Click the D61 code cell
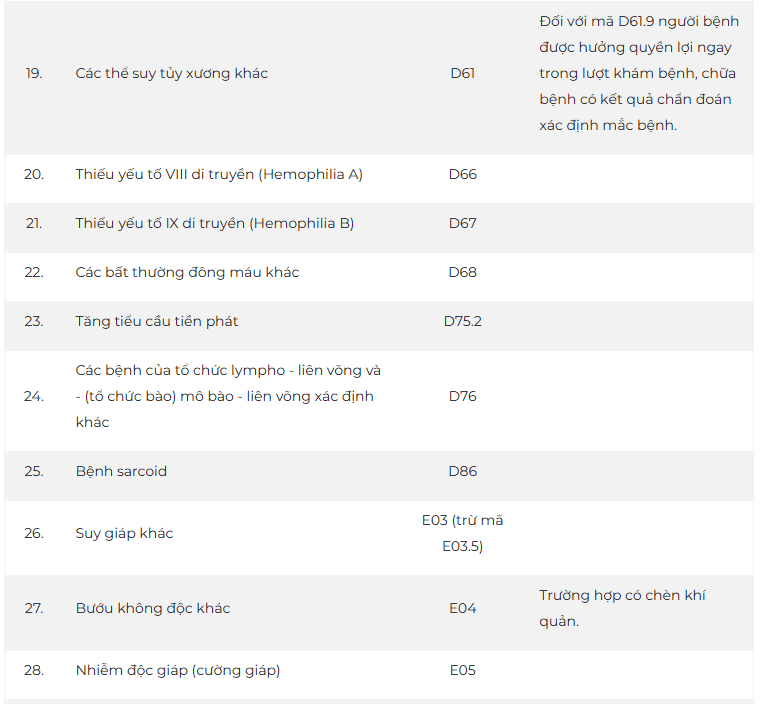The image size is (760, 704). 462,73
